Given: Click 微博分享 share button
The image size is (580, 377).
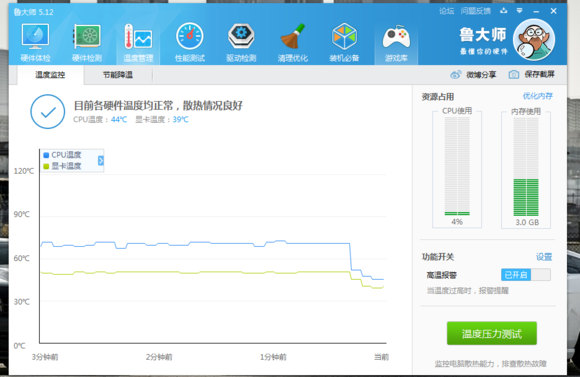Looking at the screenshot, I should [473, 75].
